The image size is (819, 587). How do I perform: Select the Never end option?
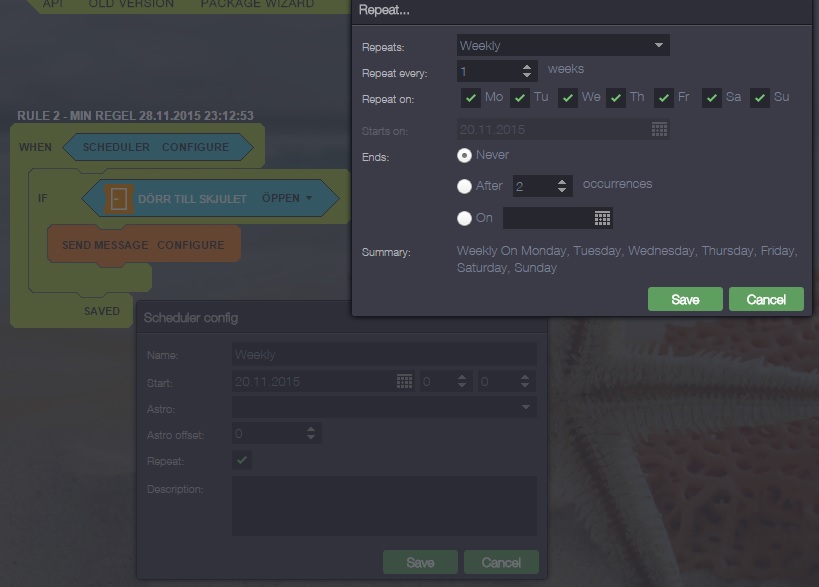tap(464, 155)
